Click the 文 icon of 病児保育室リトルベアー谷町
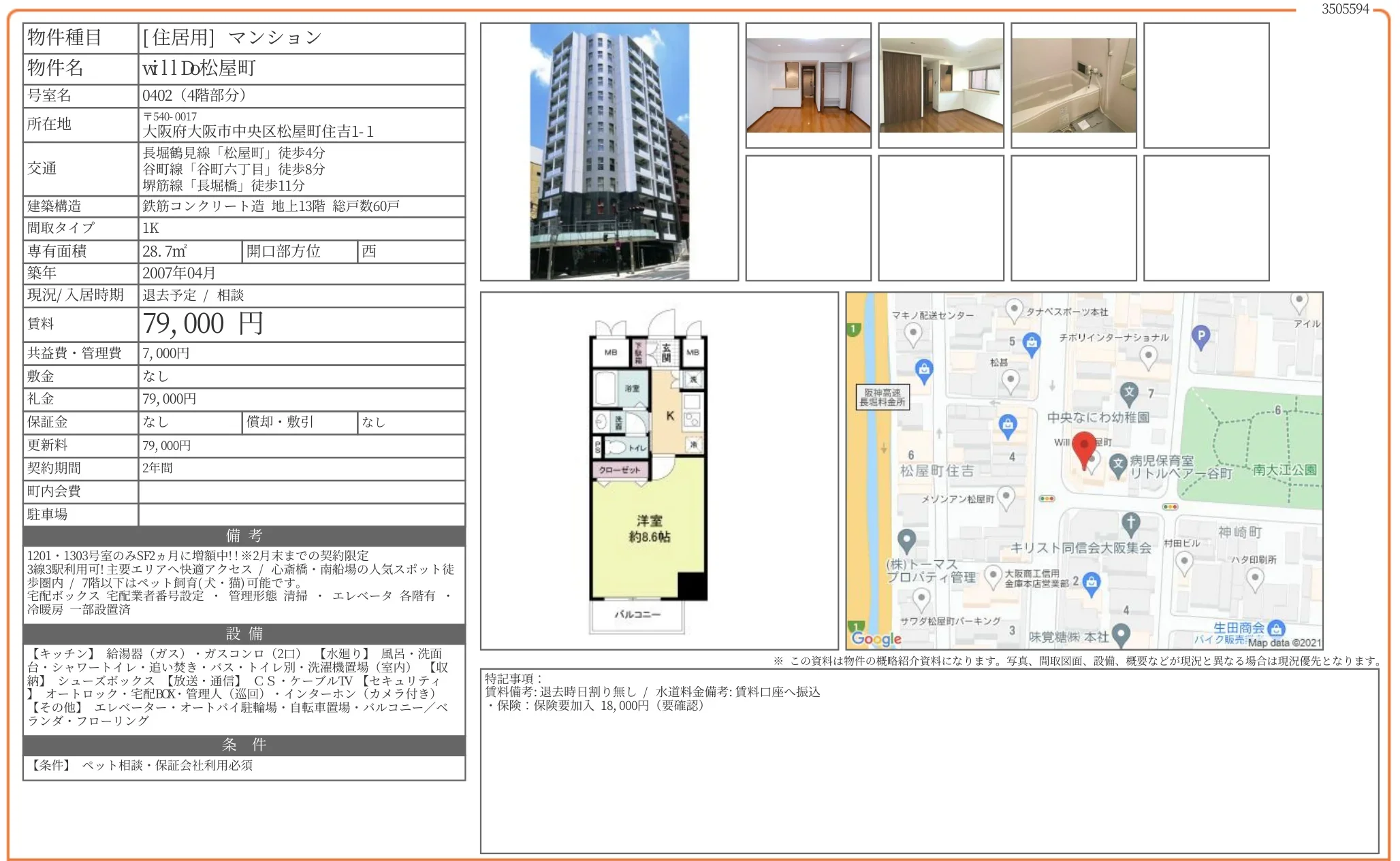1400x861 pixels. pyautogui.click(x=1119, y=464)
